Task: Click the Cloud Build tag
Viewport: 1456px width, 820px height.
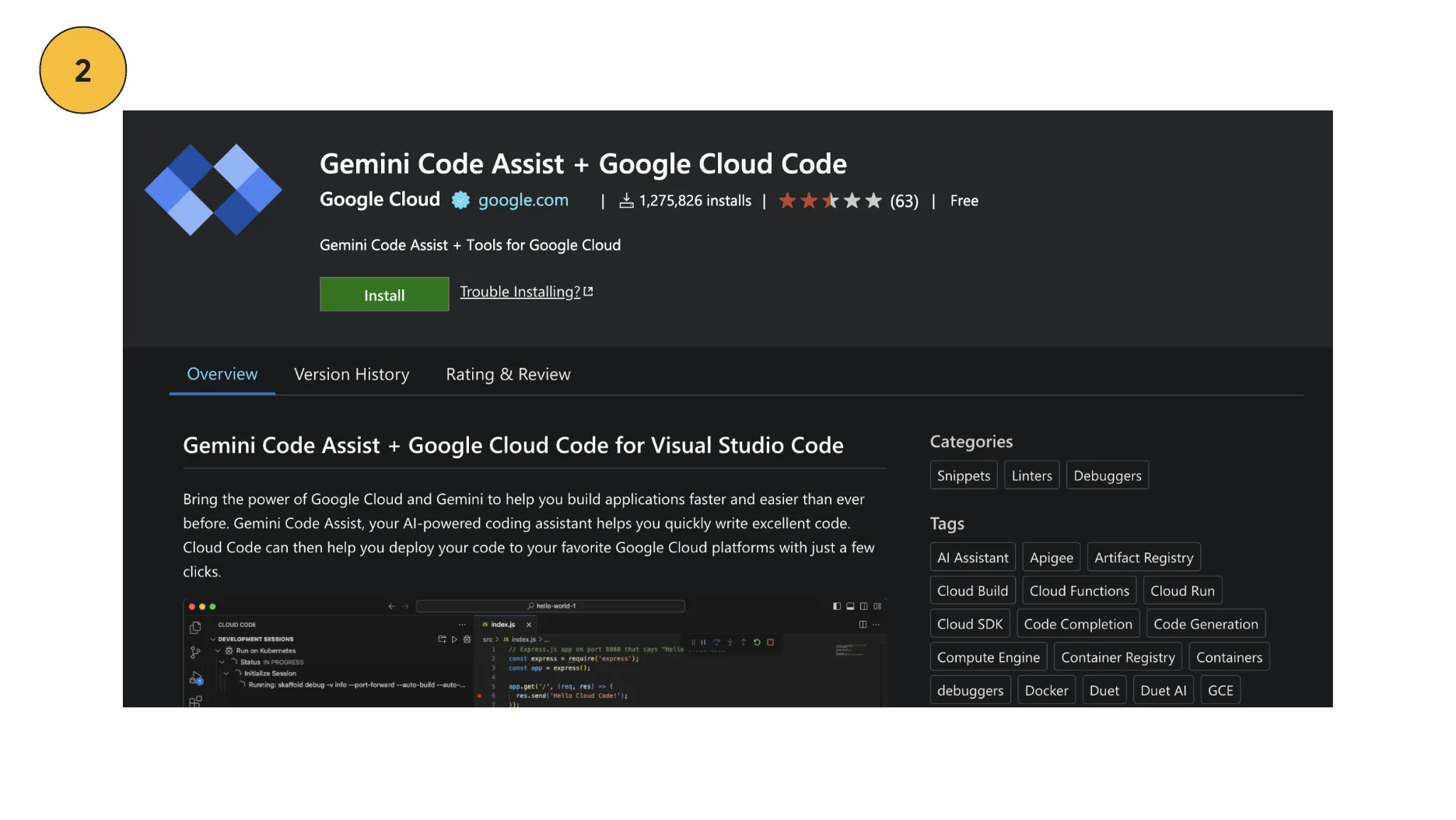Action: (972, 590)
